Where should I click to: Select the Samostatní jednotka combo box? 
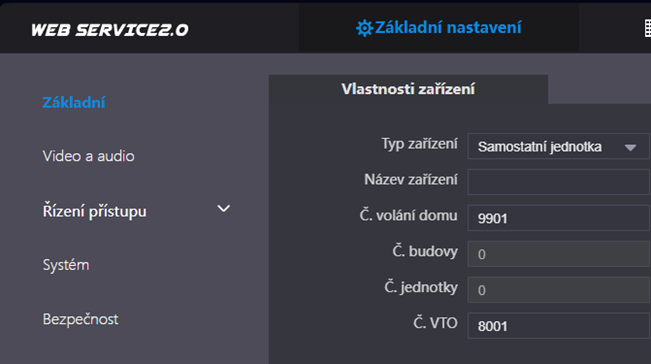click(x=559, y=146)
